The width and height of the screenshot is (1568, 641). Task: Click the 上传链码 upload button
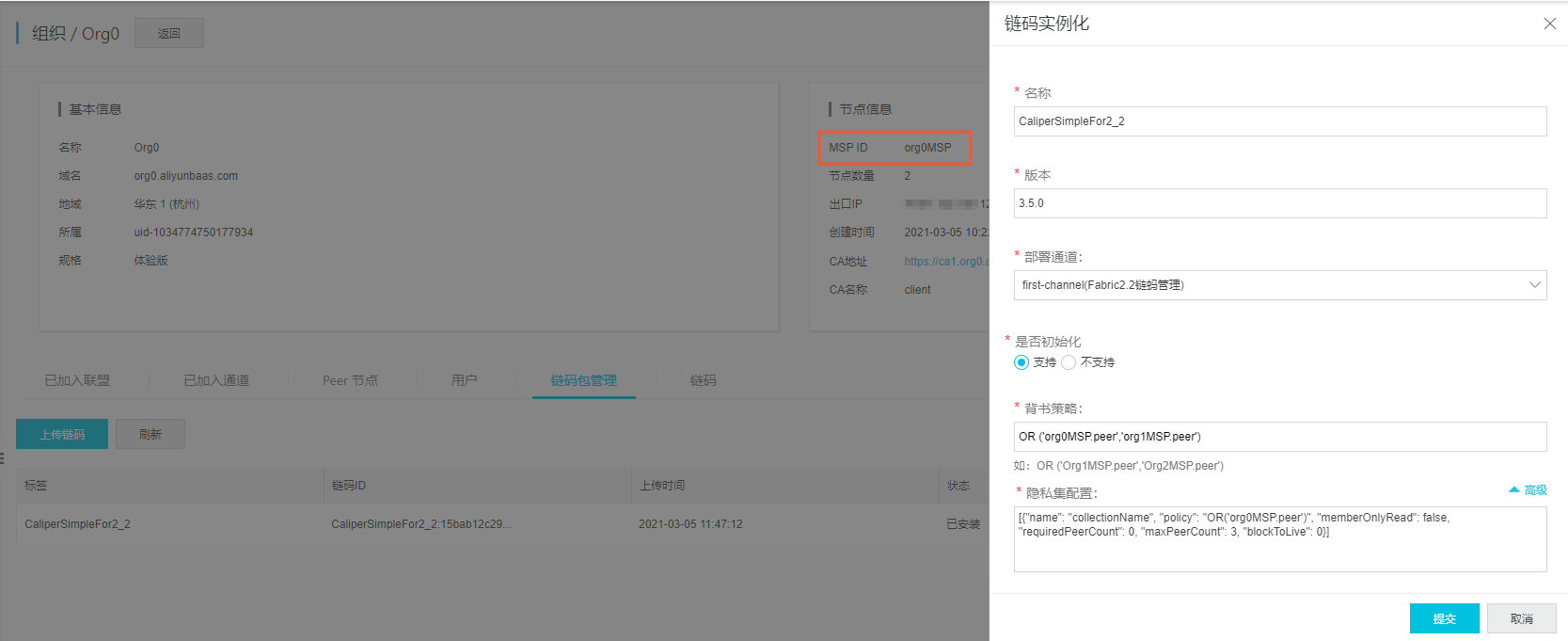[x=62, y=434]
